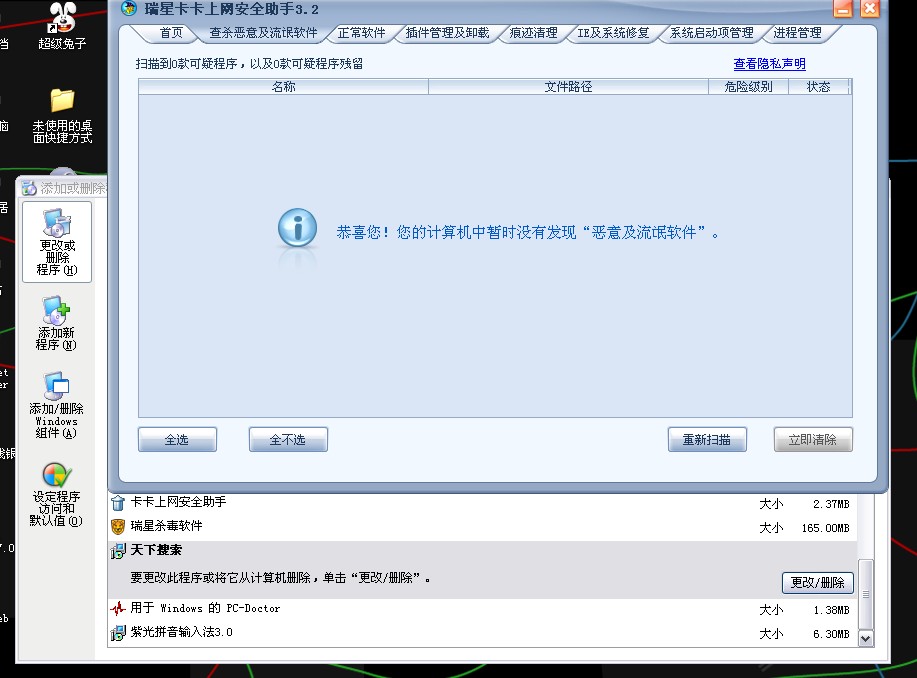Go to the 痕迹清理 tab
The width and height of the screenshot is (917, 678).
tap(533, 33)
